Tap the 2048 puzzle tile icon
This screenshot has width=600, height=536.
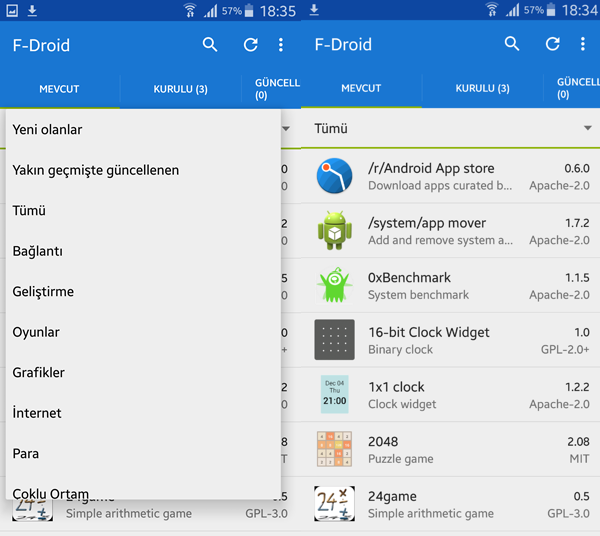pos(334,449)
